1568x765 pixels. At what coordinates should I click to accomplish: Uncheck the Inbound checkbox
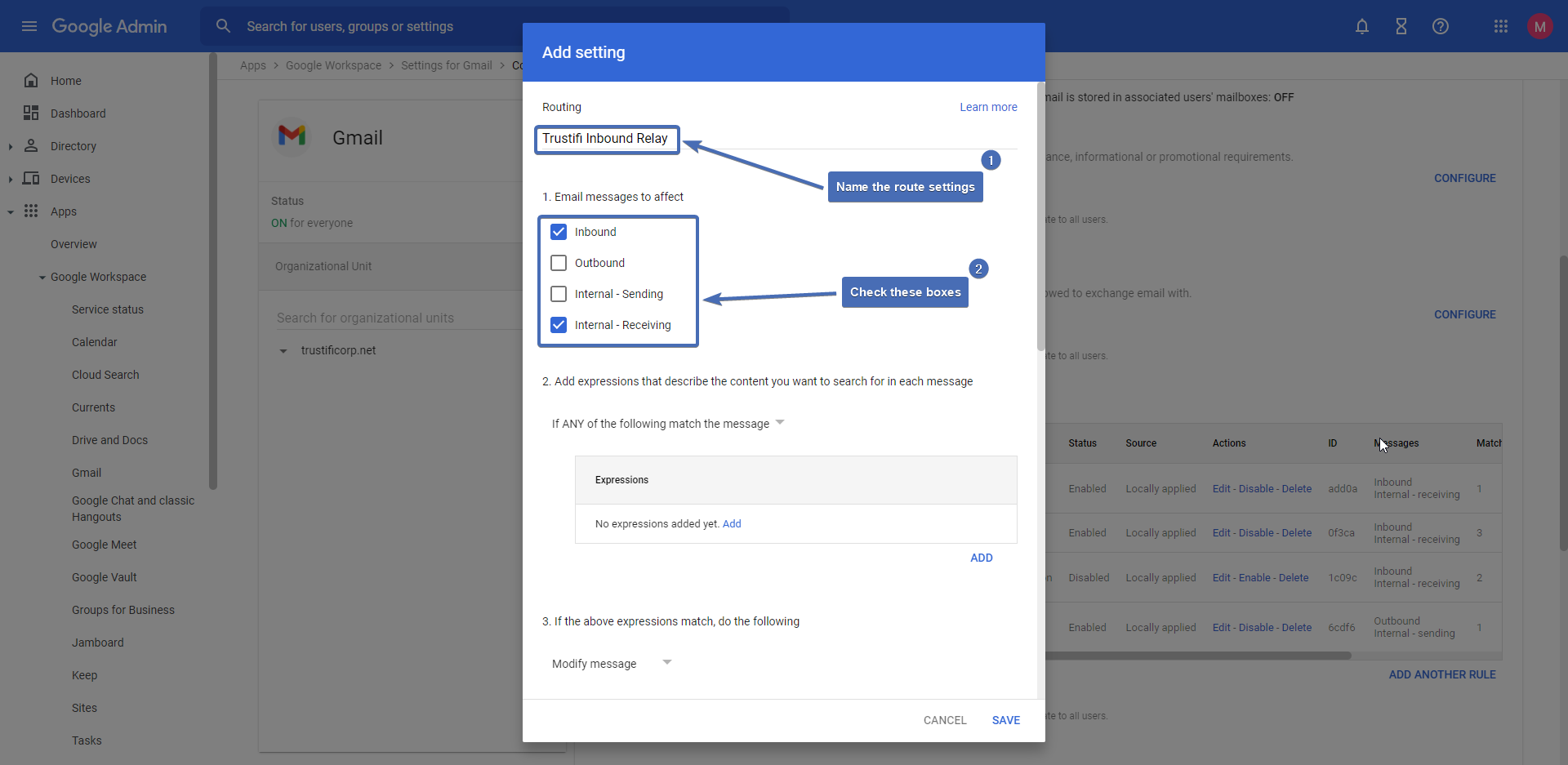pos(559,232)
